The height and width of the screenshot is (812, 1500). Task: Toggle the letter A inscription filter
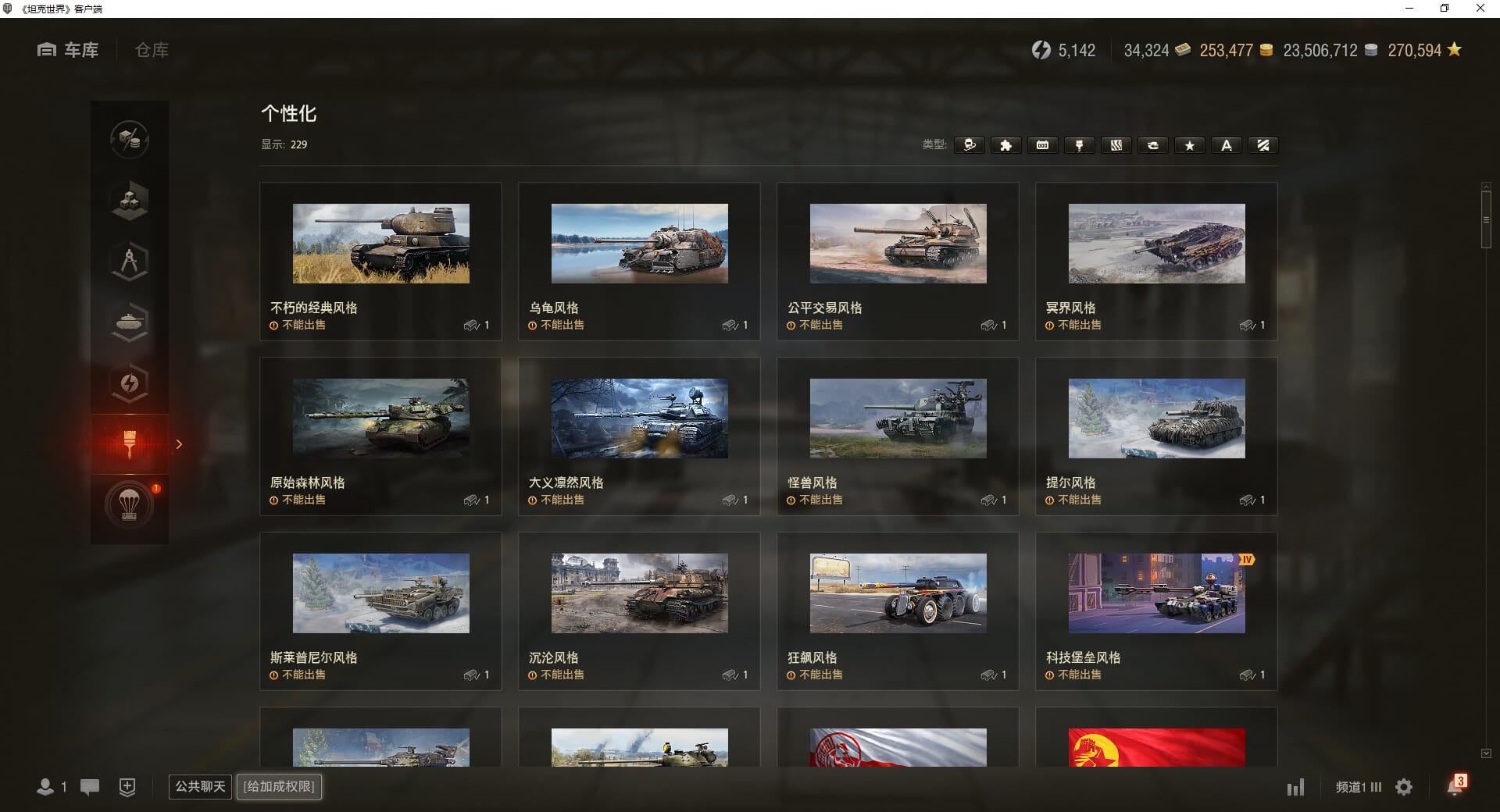pos(1226,145)
